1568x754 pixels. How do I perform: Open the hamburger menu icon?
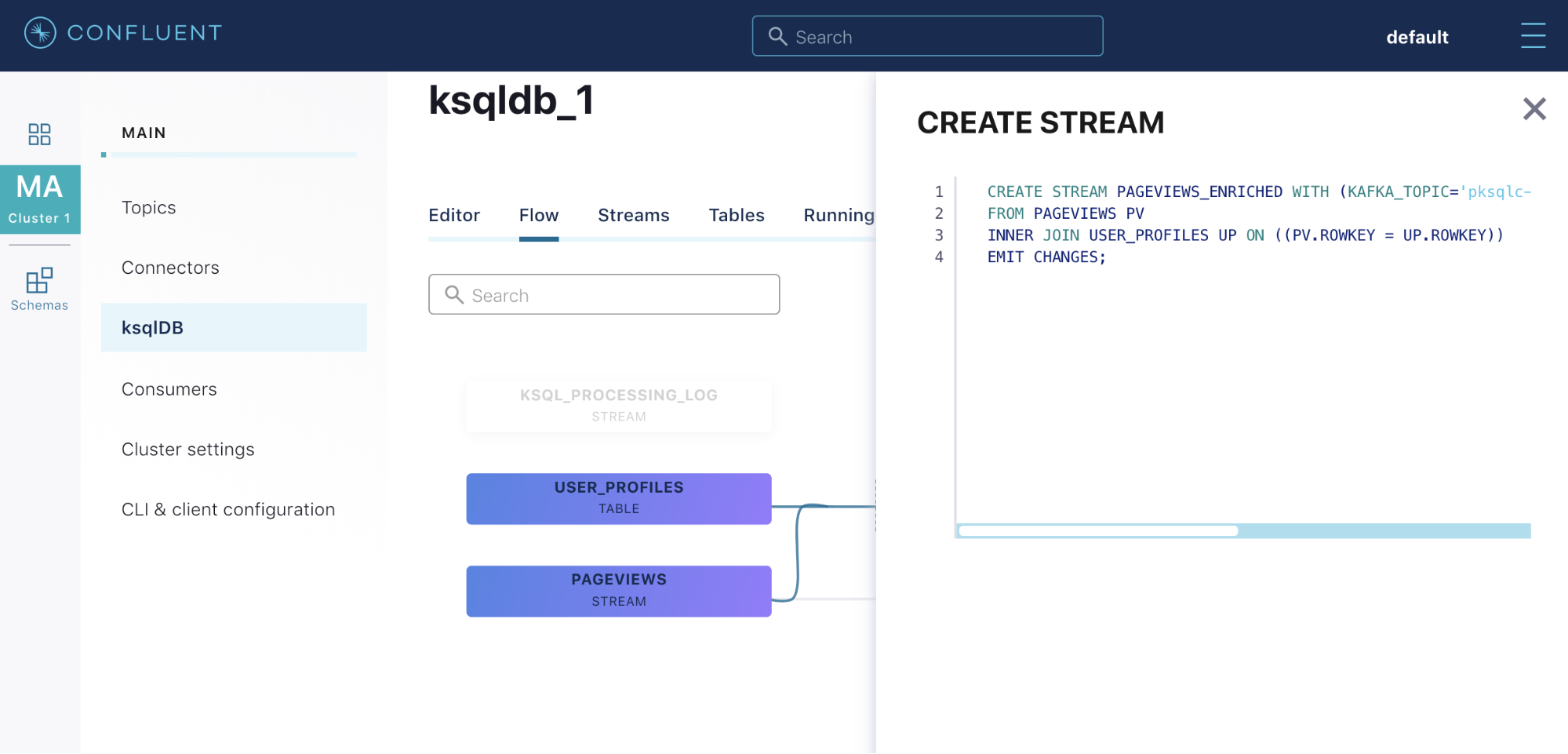pos(1533,35)
